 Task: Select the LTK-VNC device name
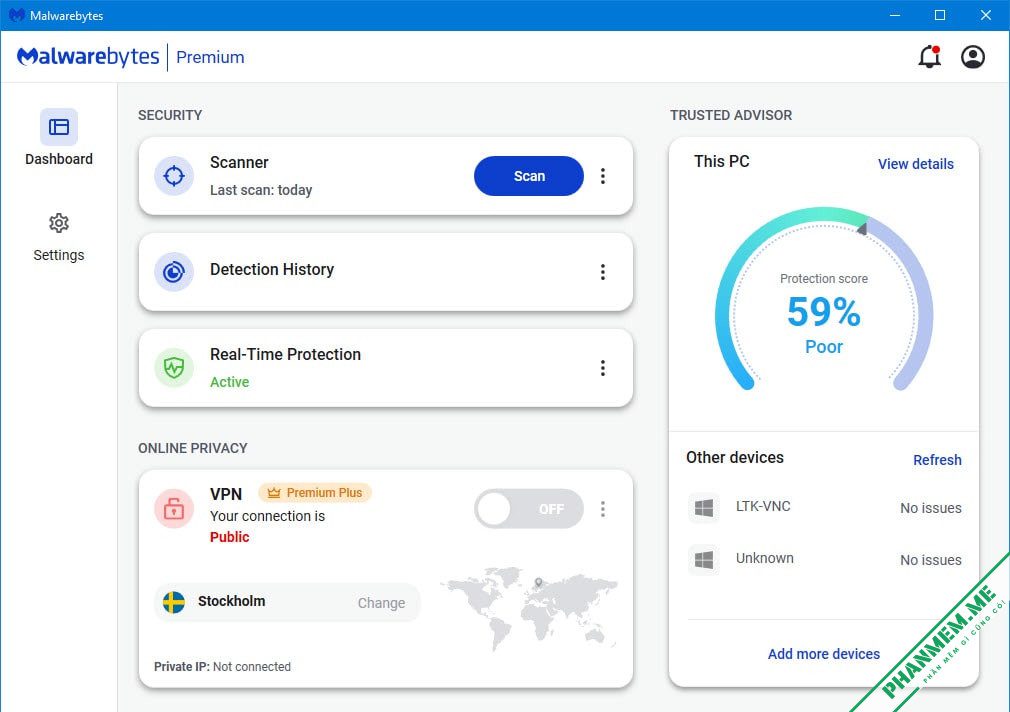(x=763, y=506)
